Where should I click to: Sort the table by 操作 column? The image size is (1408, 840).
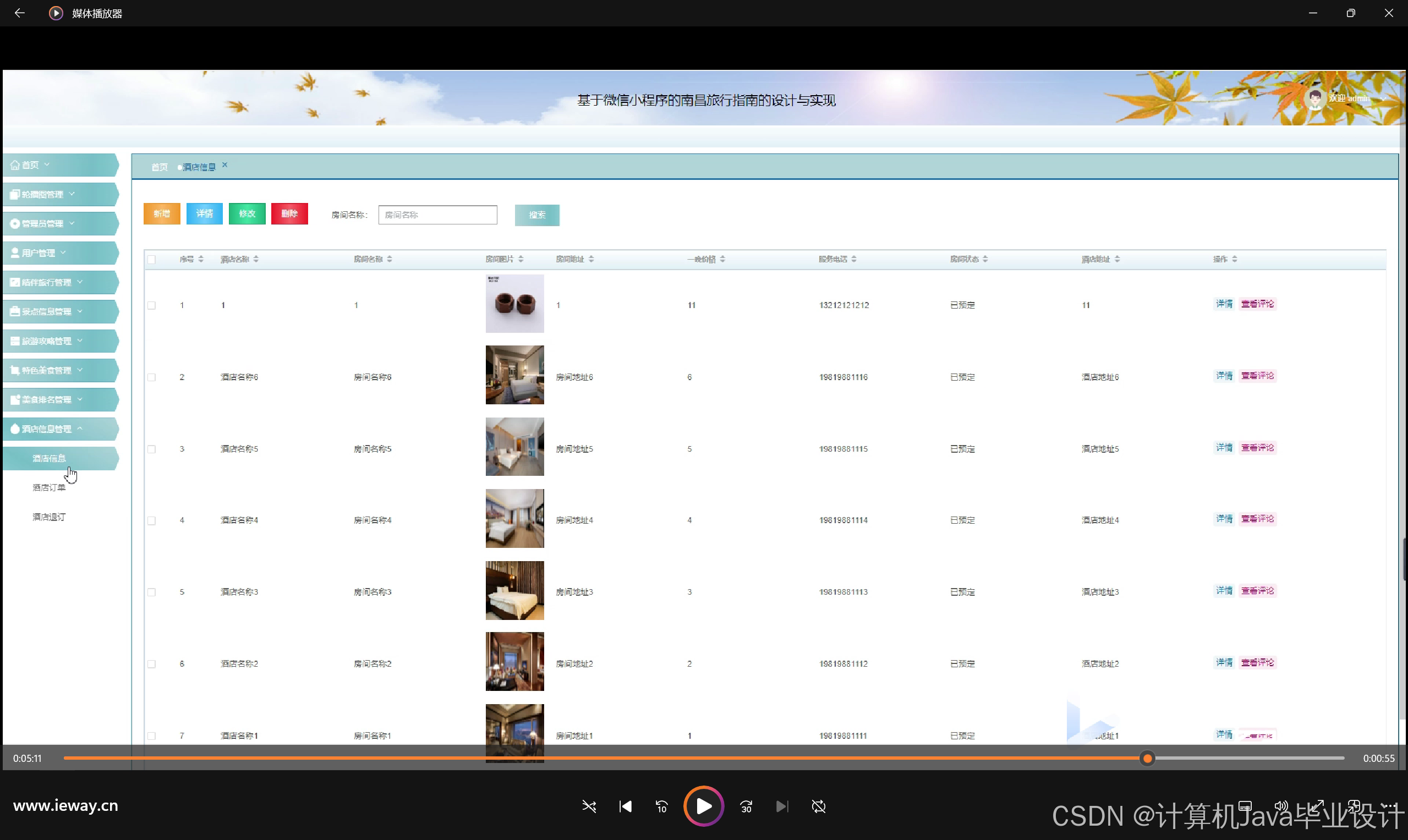tap(1234, 259)
